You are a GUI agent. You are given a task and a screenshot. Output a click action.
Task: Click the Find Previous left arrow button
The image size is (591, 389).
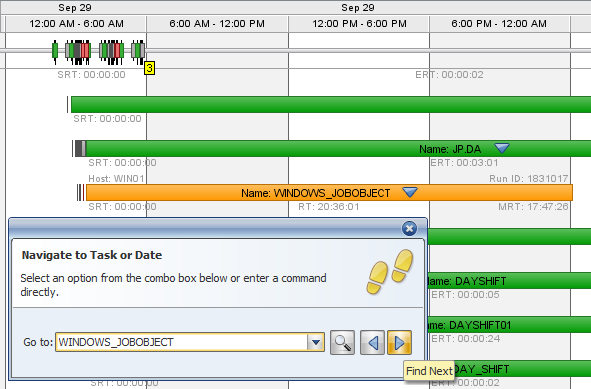tap(372, 342)
